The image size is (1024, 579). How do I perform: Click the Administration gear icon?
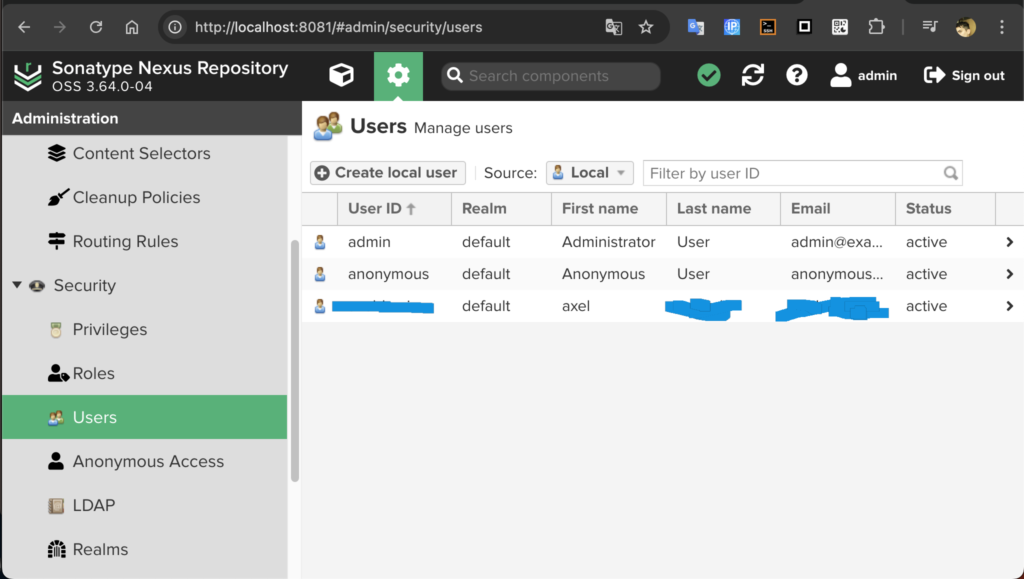coord(398,76)
